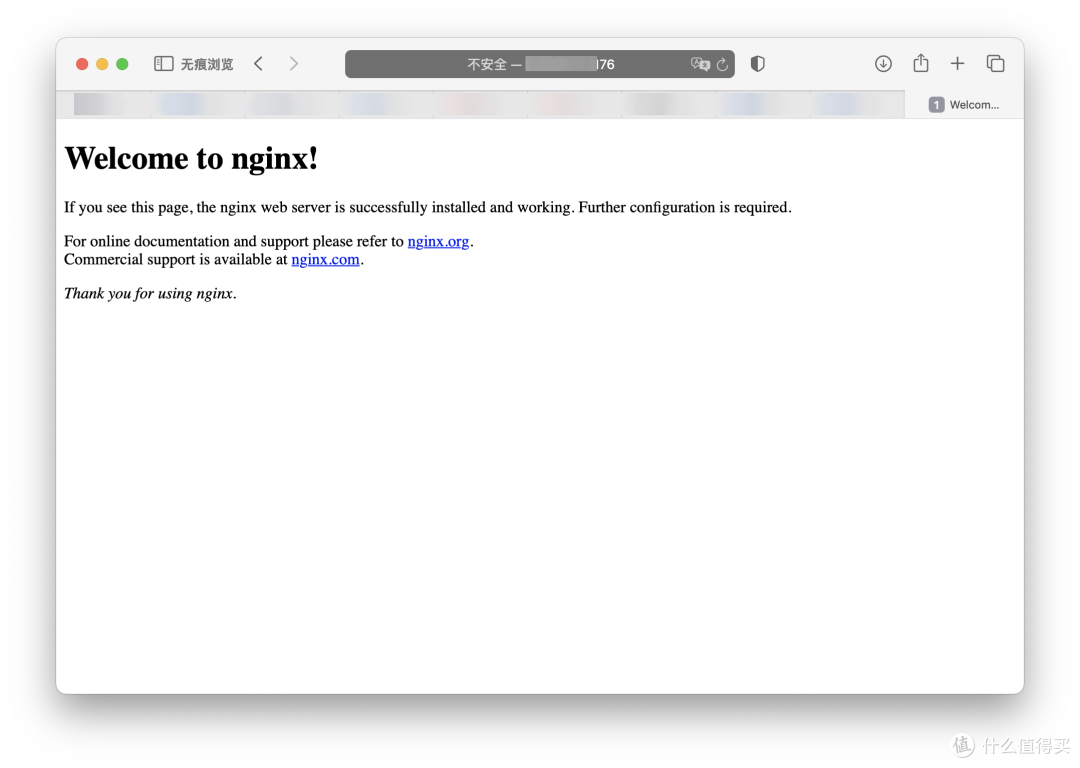Click the "Further configuration is required." sentence
1080x768 pixels.
(x=685, y=207)
